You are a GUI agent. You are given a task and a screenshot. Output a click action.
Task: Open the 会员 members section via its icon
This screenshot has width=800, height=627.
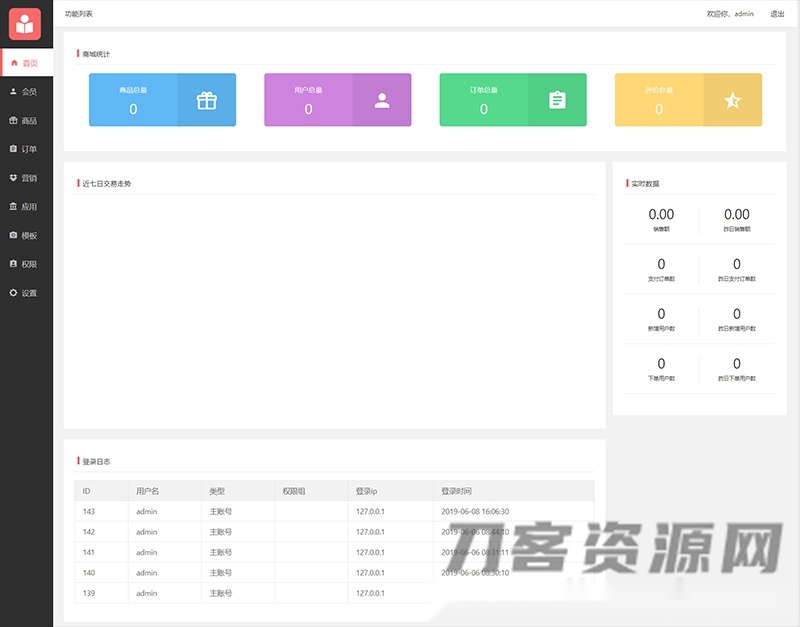14,91
